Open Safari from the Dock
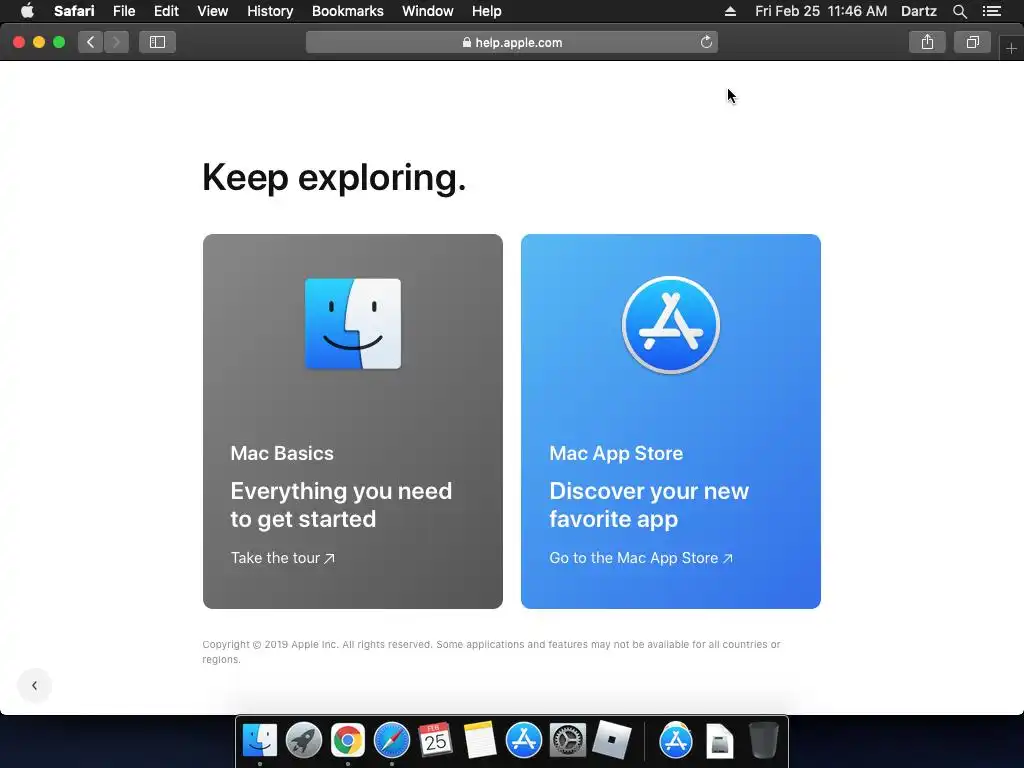The image size is (1024, 768). point(392,741)
